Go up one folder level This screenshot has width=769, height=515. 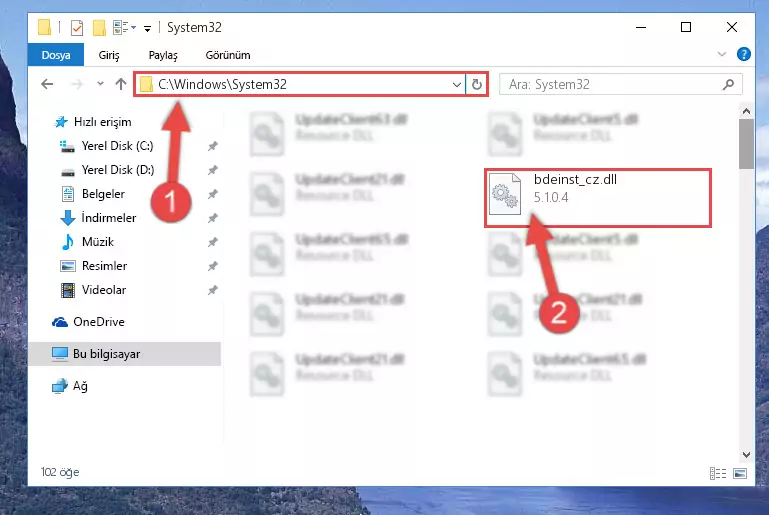tap(121, 84)
